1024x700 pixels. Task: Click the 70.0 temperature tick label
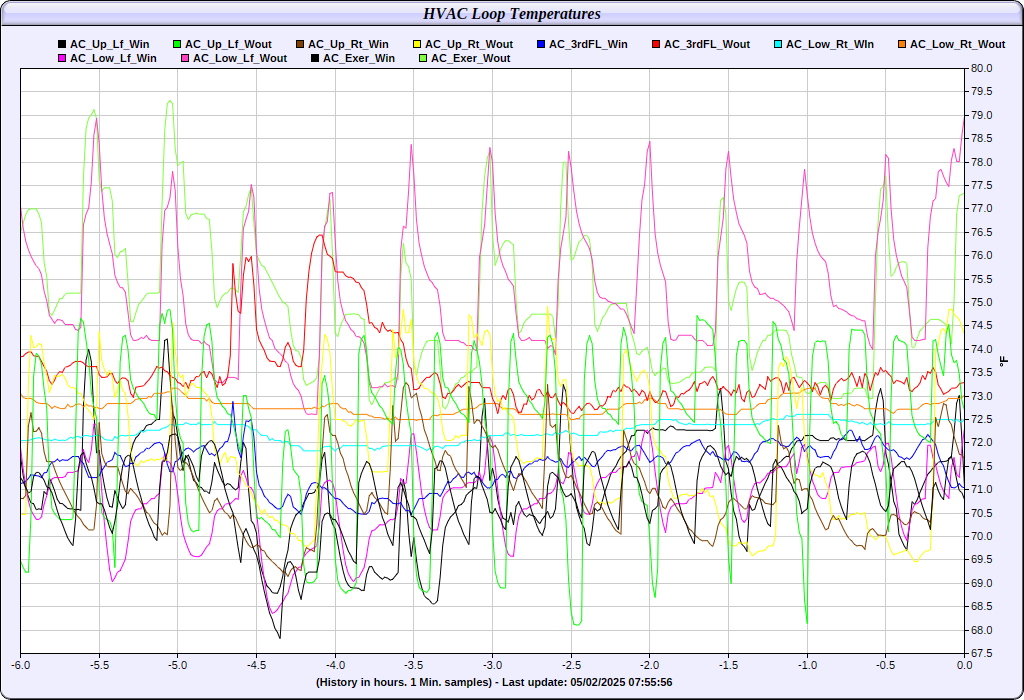(x=982, y=537)
